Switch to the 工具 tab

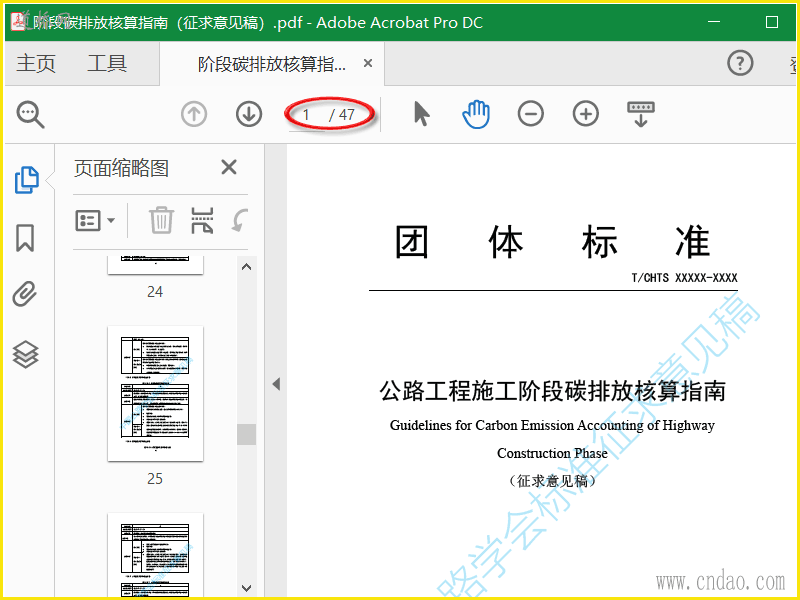[107, 63]
